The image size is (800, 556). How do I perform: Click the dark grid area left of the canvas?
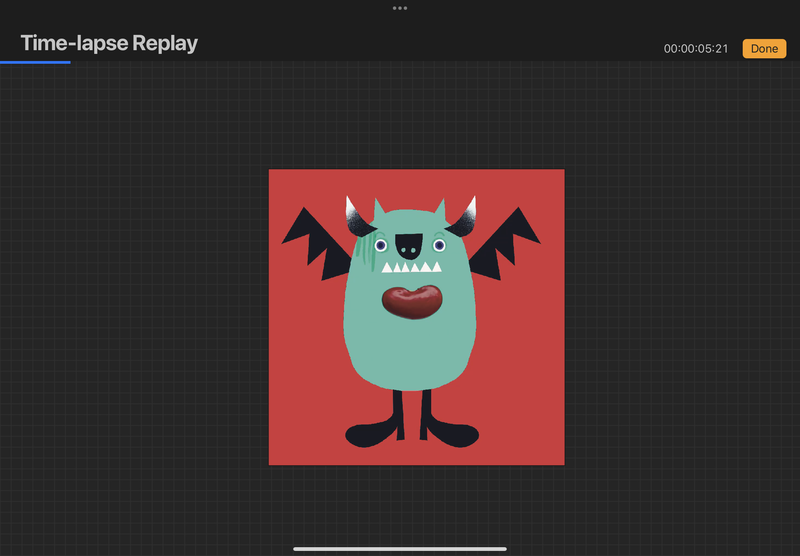pyautogui.click(x=130, y=300)
